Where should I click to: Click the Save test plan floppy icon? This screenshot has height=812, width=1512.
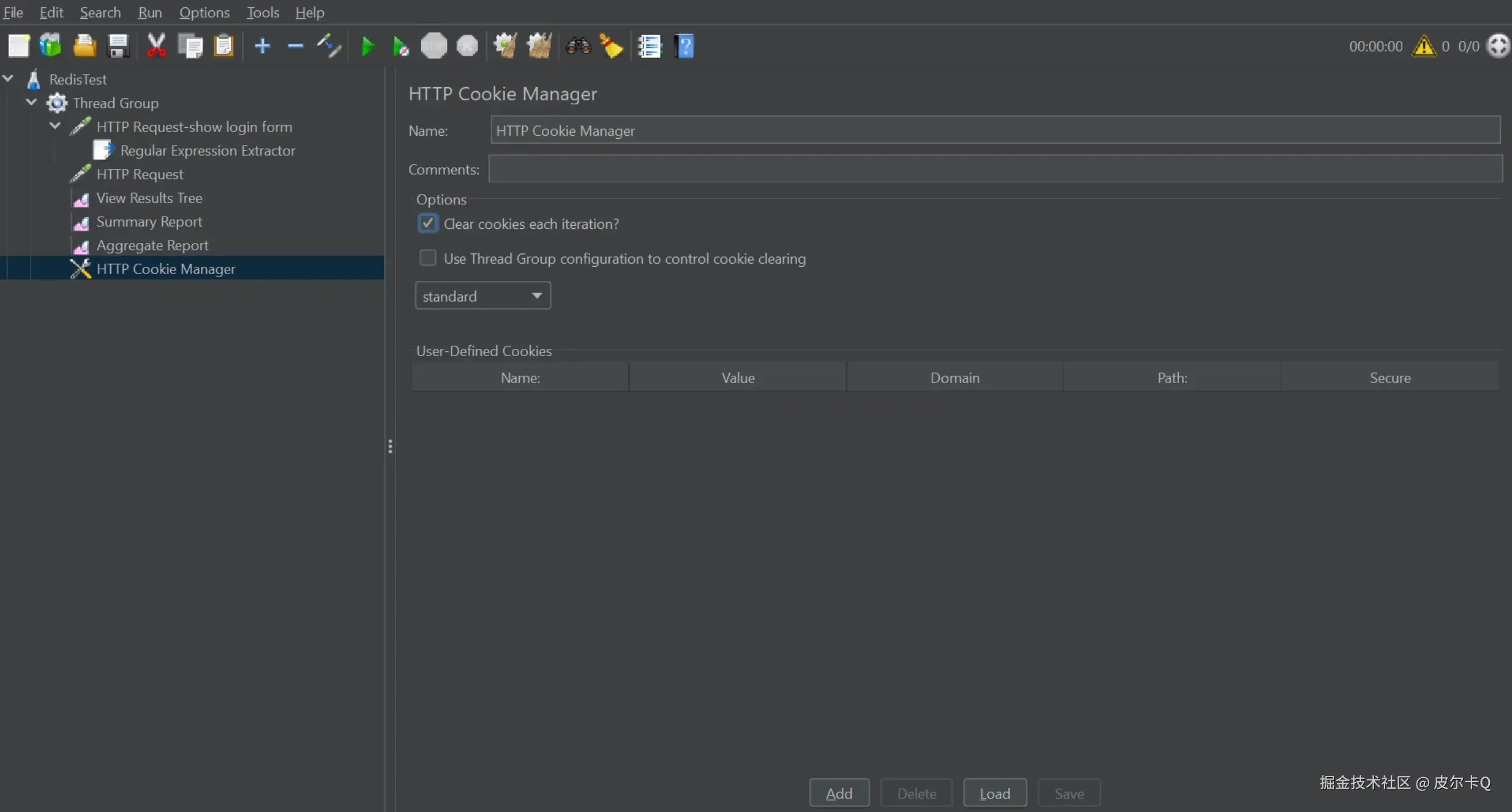(118, 47)
